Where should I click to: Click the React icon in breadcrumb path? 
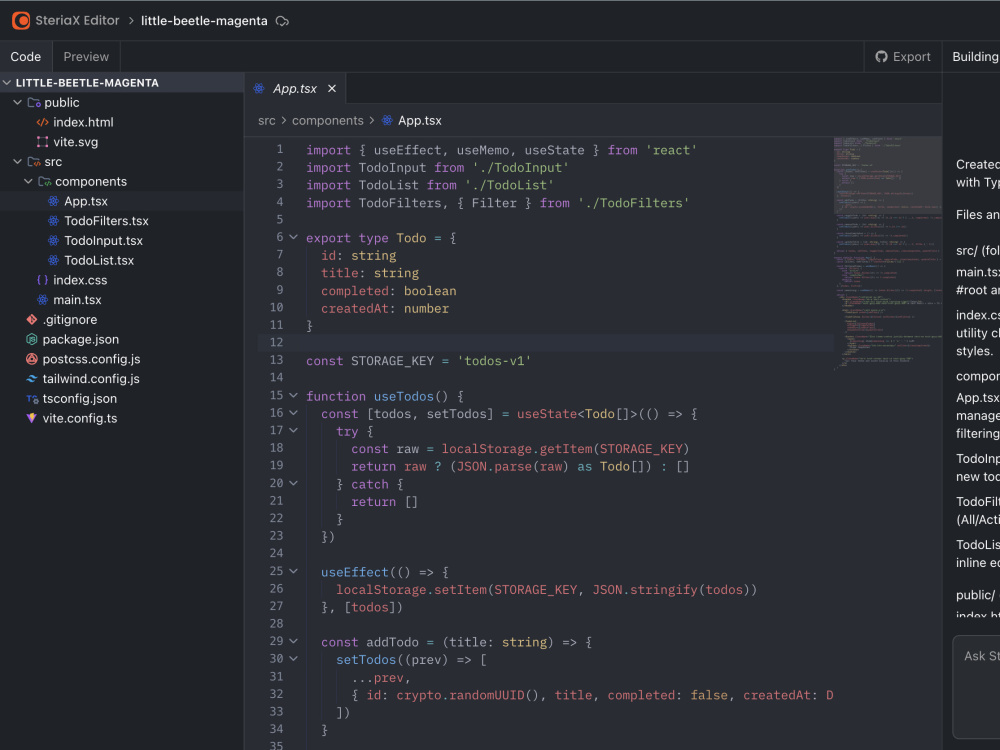coord(387,121)
